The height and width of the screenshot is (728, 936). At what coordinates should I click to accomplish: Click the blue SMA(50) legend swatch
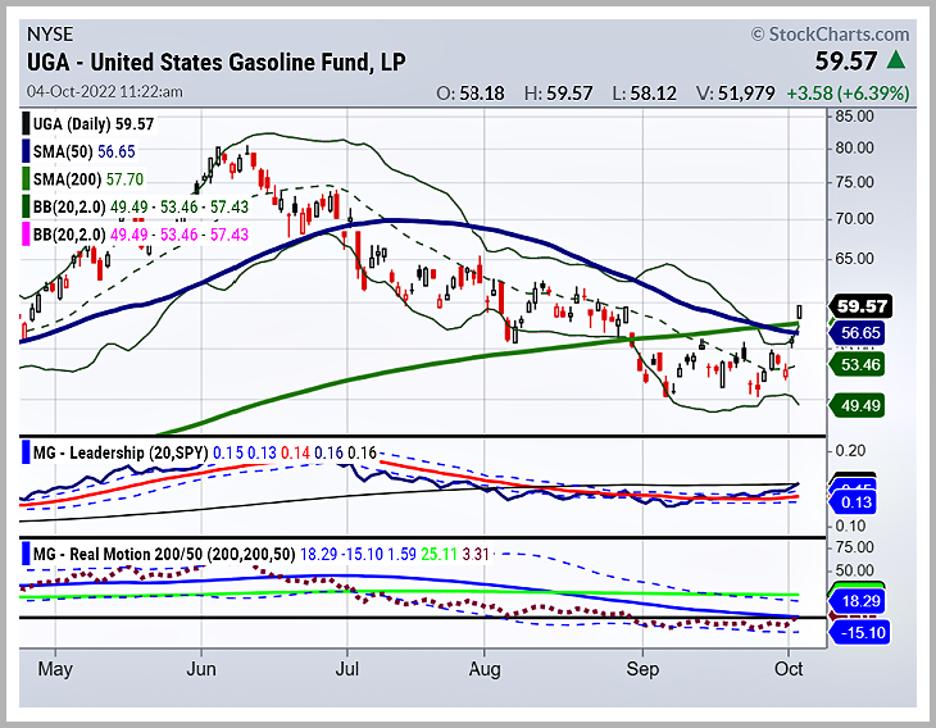click(24, 152)
